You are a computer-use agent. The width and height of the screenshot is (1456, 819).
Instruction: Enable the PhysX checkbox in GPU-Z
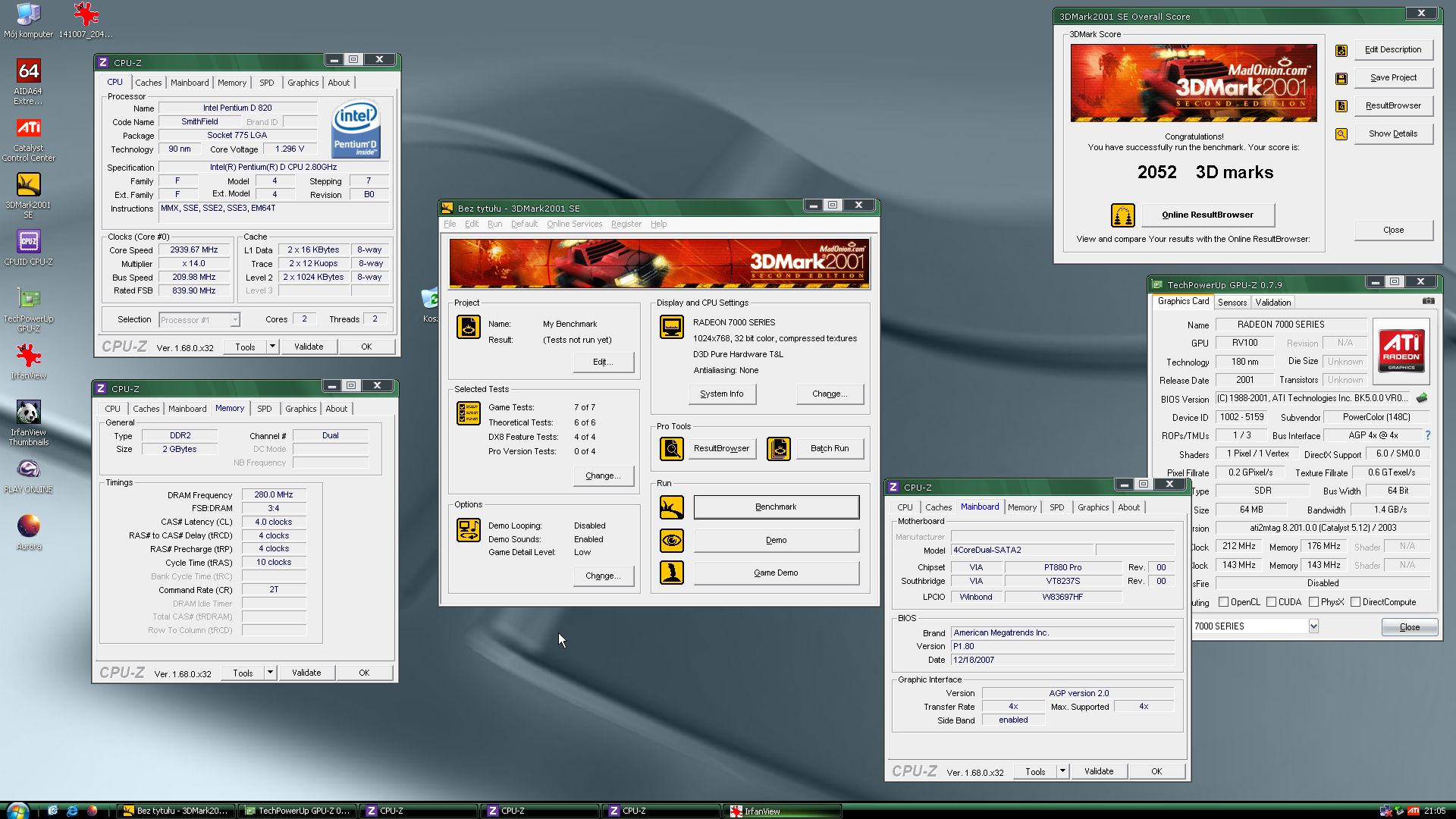(1313, 602)
